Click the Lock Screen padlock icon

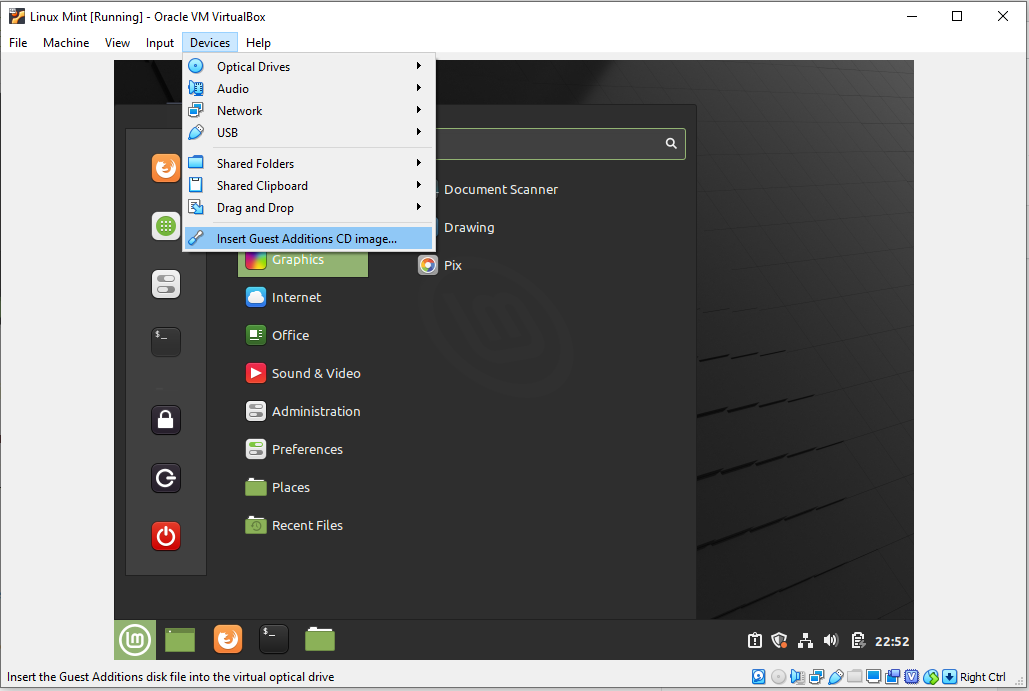click(166, 419)
